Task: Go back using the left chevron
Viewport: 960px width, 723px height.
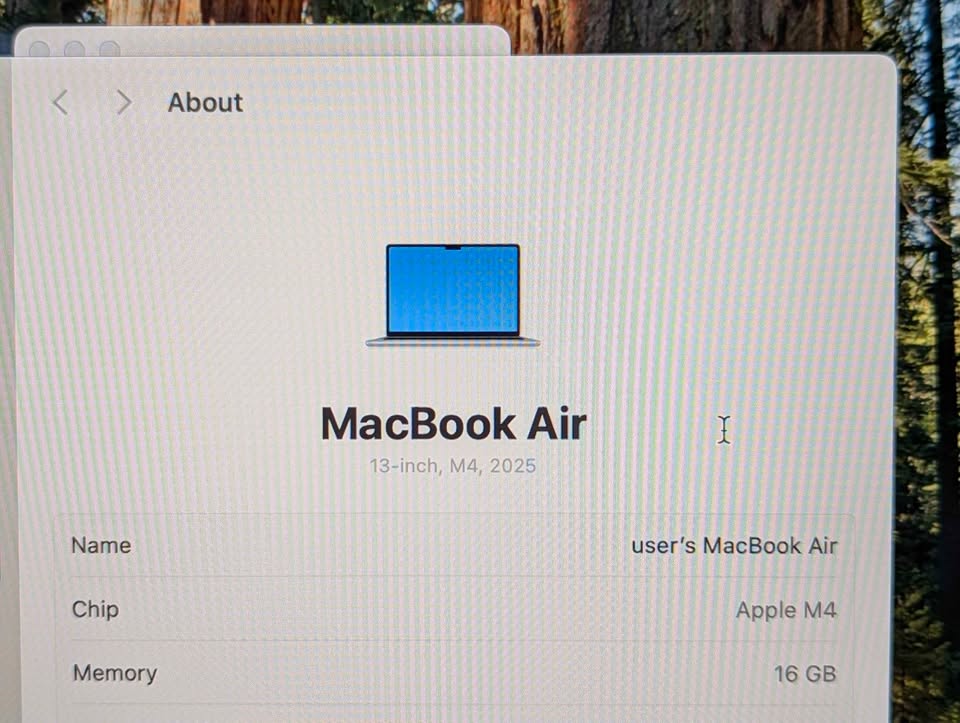Action: pyautogui.click(x=60, y=102)
